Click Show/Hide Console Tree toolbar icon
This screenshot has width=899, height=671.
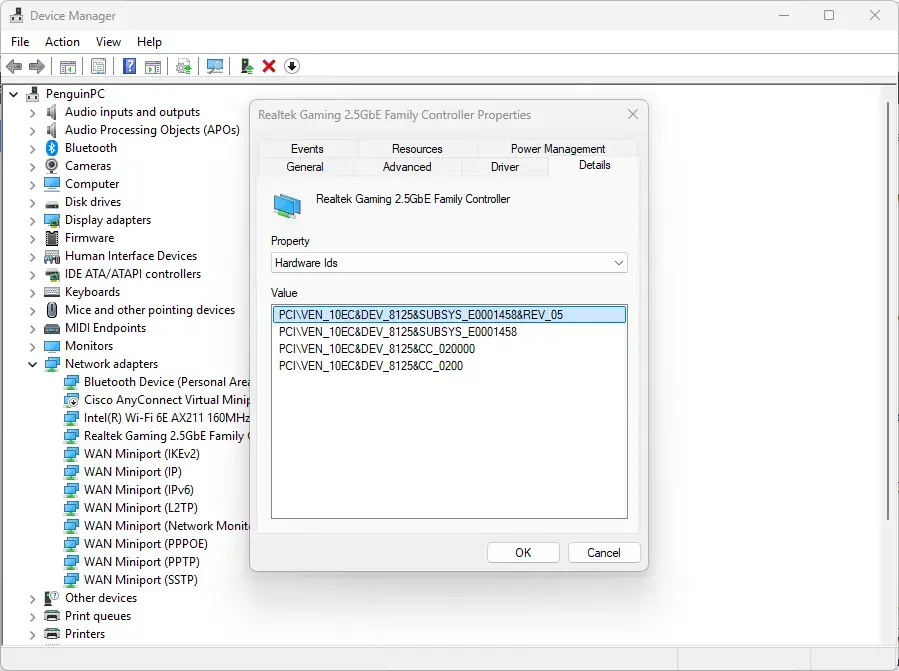[68, 67]
